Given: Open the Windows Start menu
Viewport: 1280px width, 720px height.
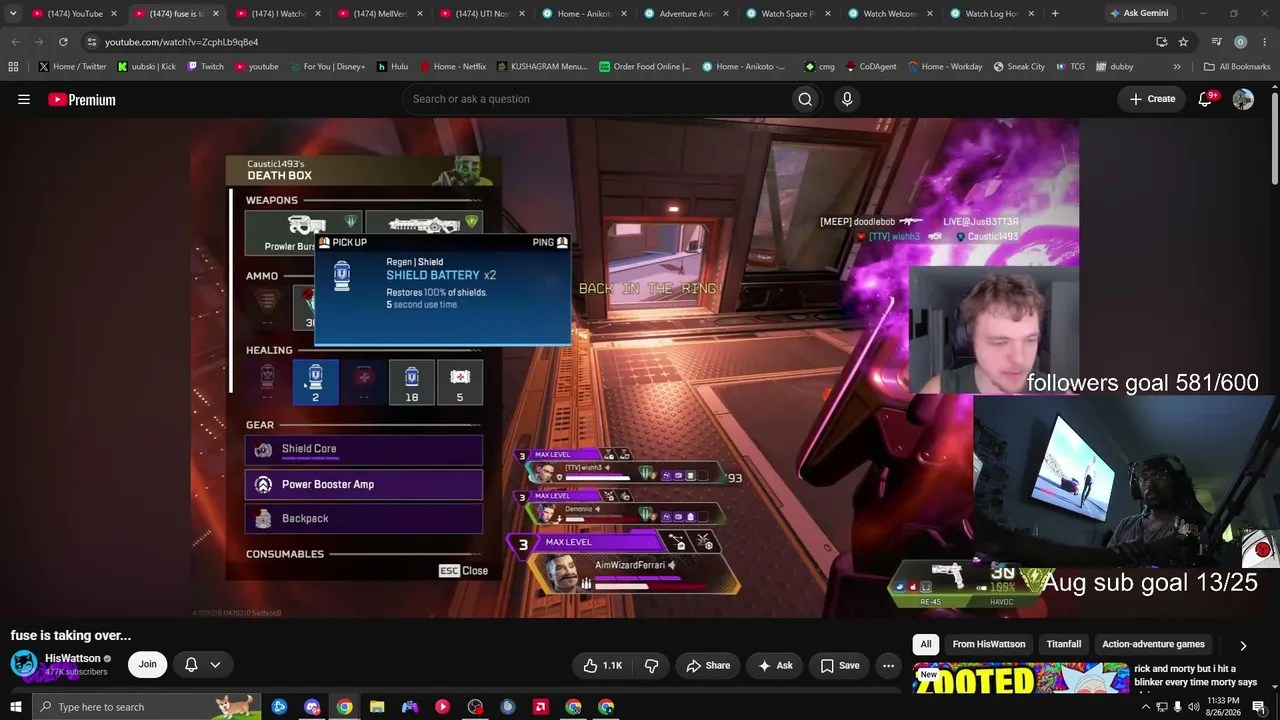Looking at the screenshot, I should (15, 707).
